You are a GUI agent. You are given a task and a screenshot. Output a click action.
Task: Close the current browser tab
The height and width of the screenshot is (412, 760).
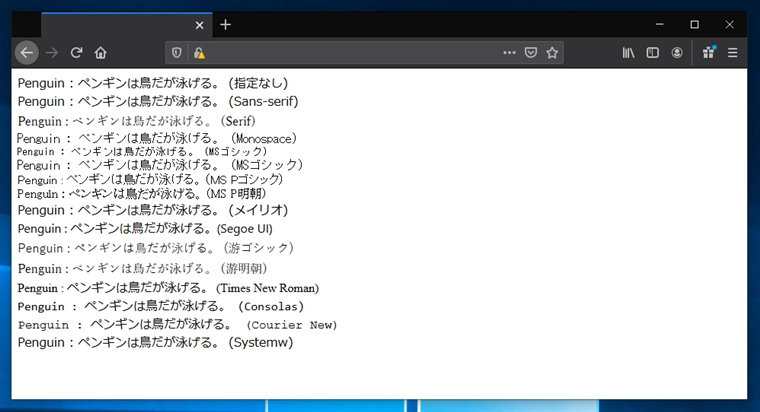[200, 25]
